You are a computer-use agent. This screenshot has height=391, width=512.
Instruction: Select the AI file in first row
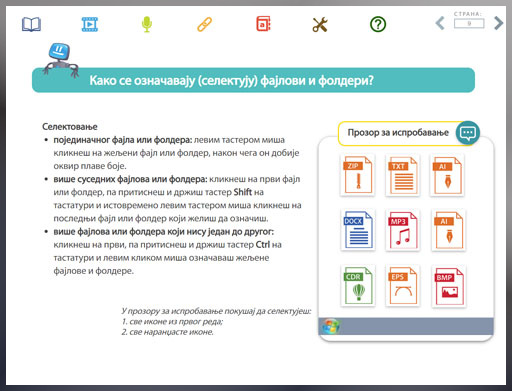click(447, 175)
